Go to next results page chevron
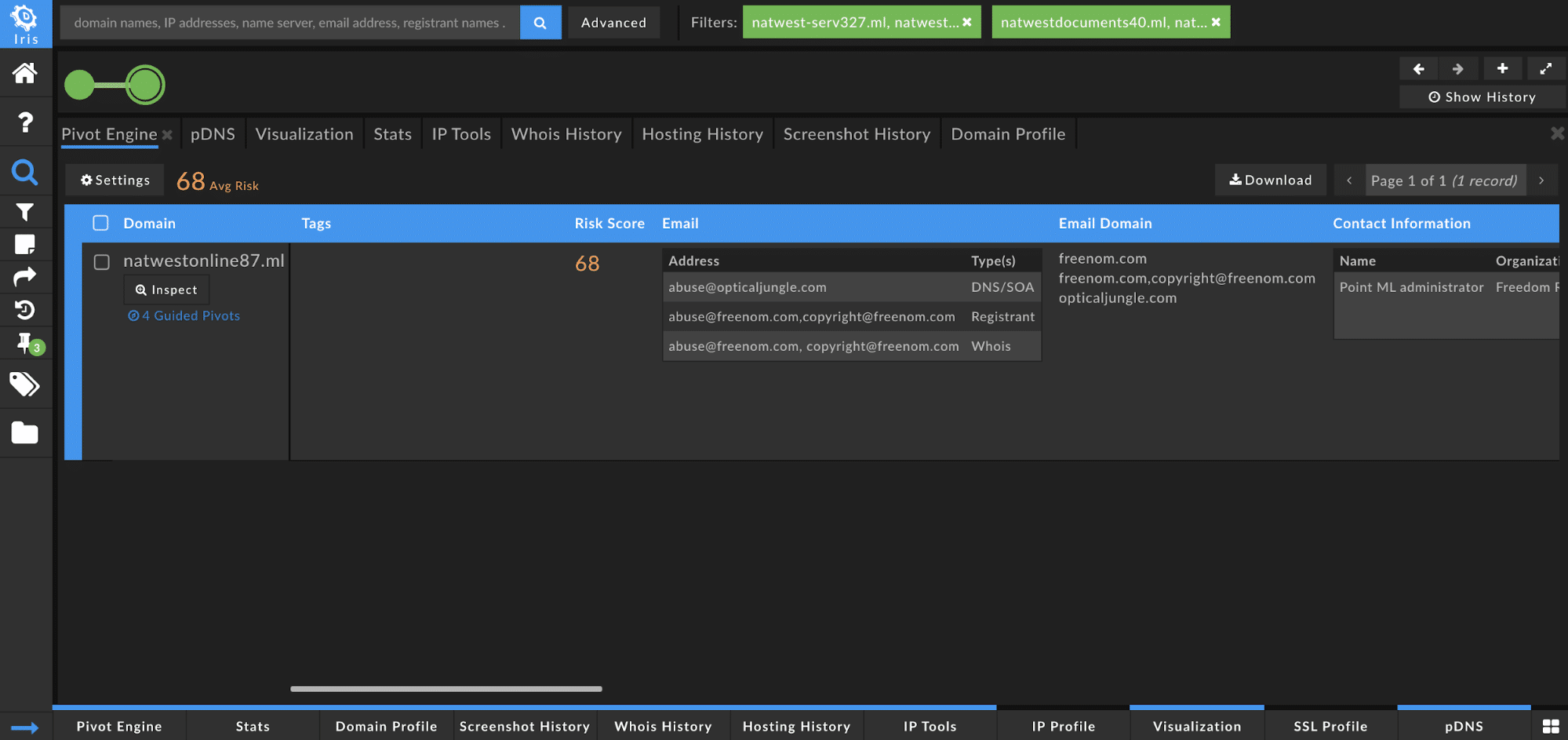 coord(1541,180)
